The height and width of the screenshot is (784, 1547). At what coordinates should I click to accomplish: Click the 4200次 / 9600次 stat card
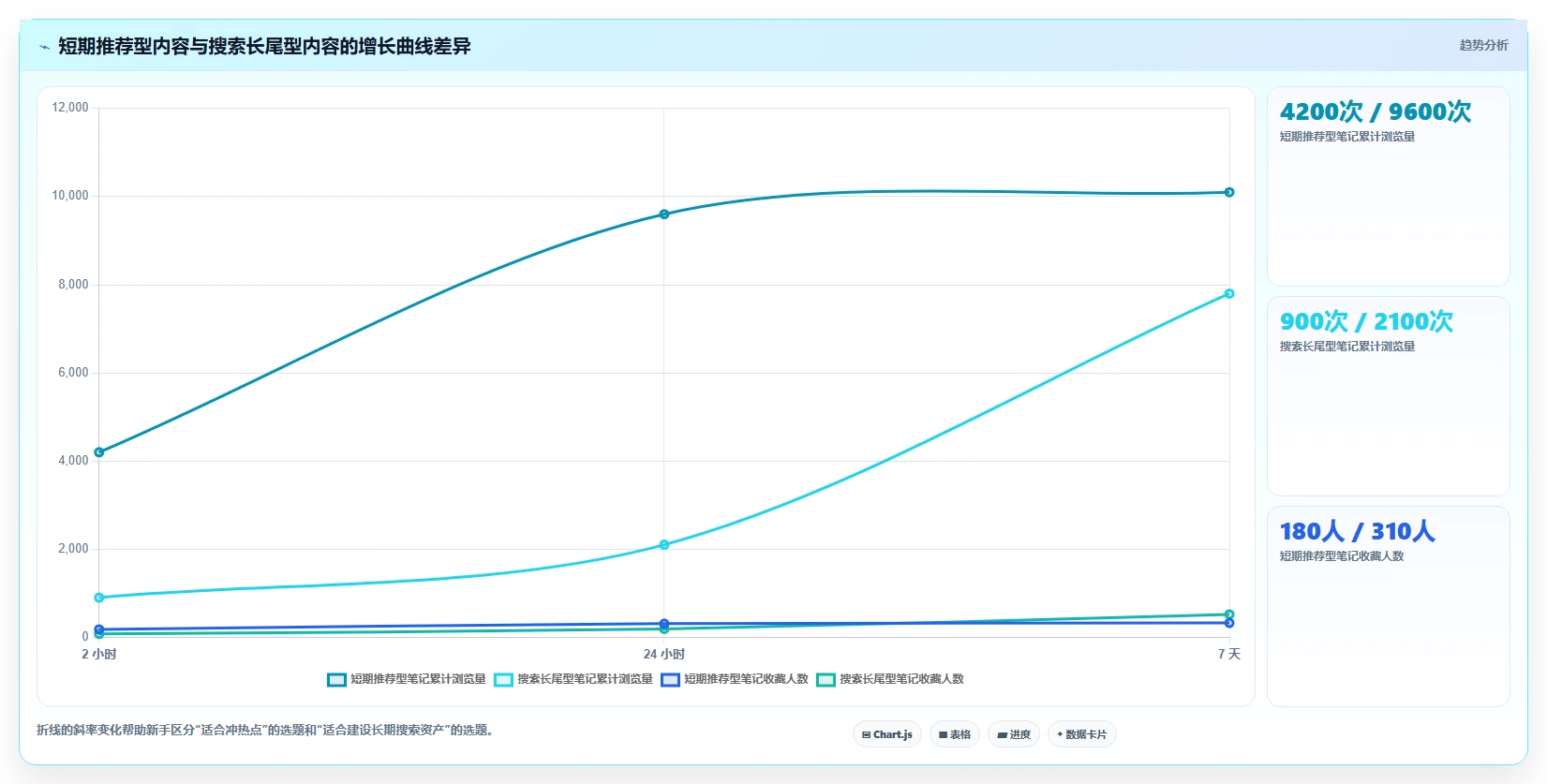click(1389, 186)
